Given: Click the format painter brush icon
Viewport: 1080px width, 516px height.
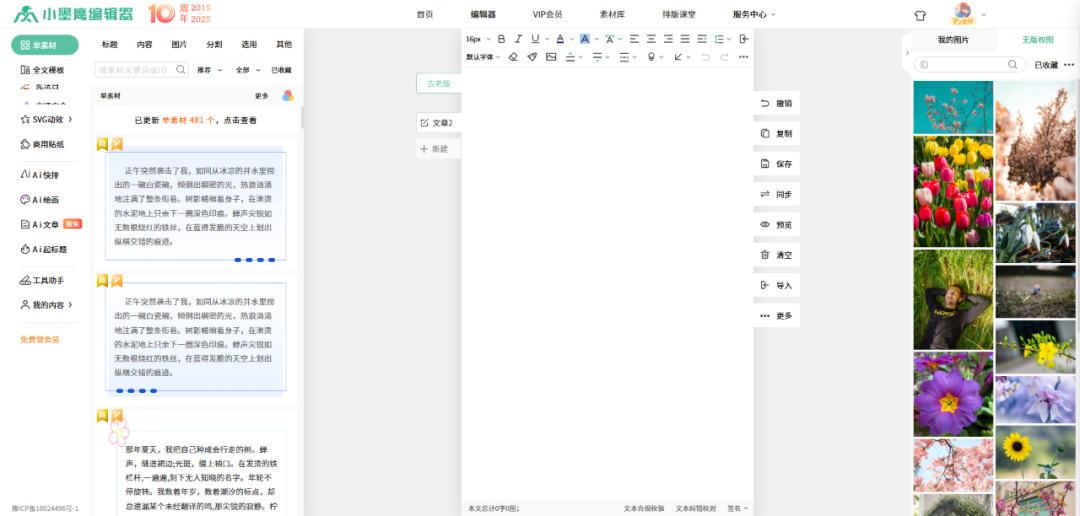Looking at the screenshot, I should (532, 57).
